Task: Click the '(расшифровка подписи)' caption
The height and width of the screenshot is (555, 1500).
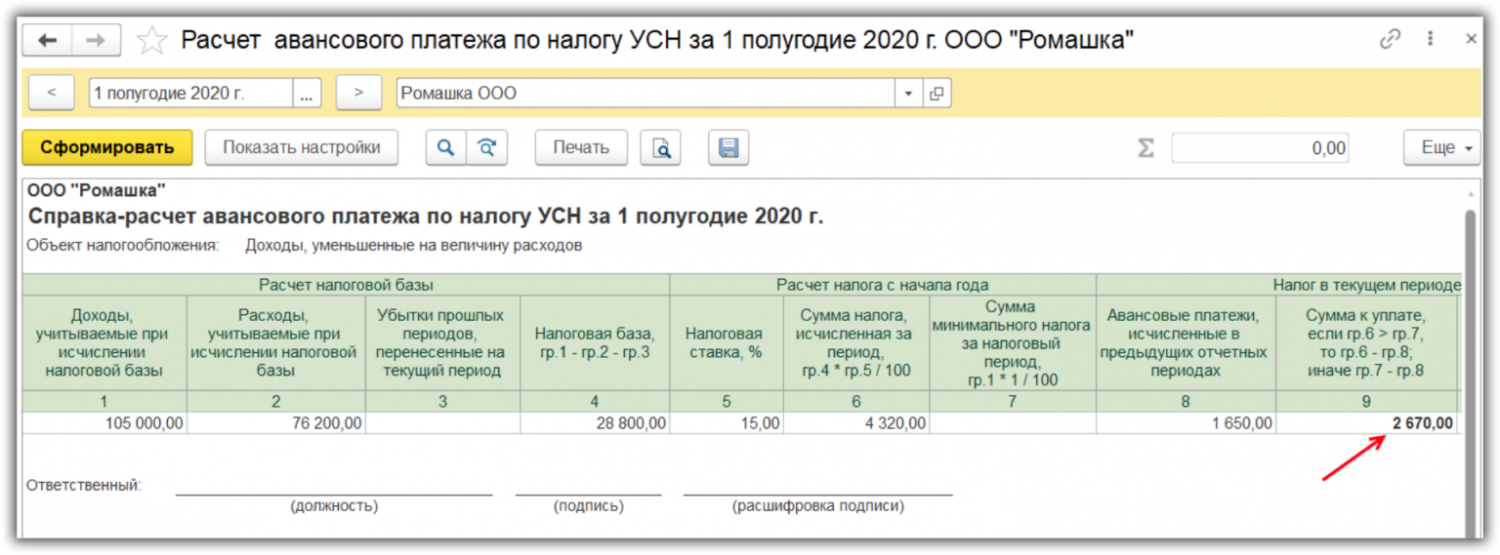Action: point(818,506)
